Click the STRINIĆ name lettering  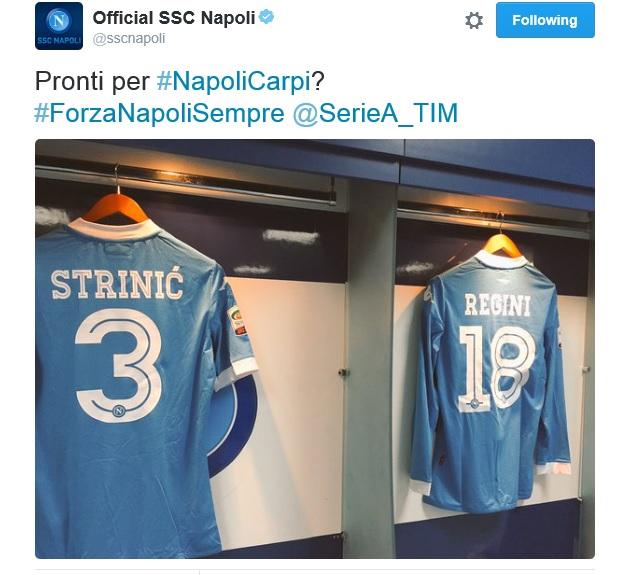(x=117, y=283)
